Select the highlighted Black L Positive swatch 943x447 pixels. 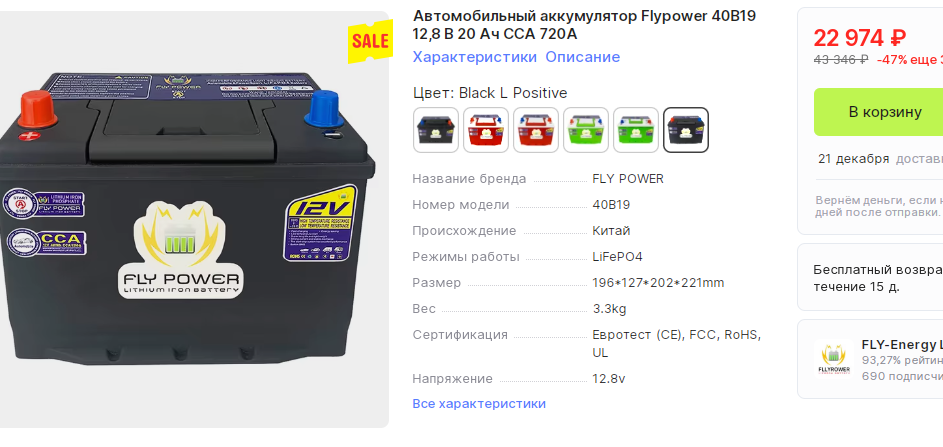tap(686, 130)
